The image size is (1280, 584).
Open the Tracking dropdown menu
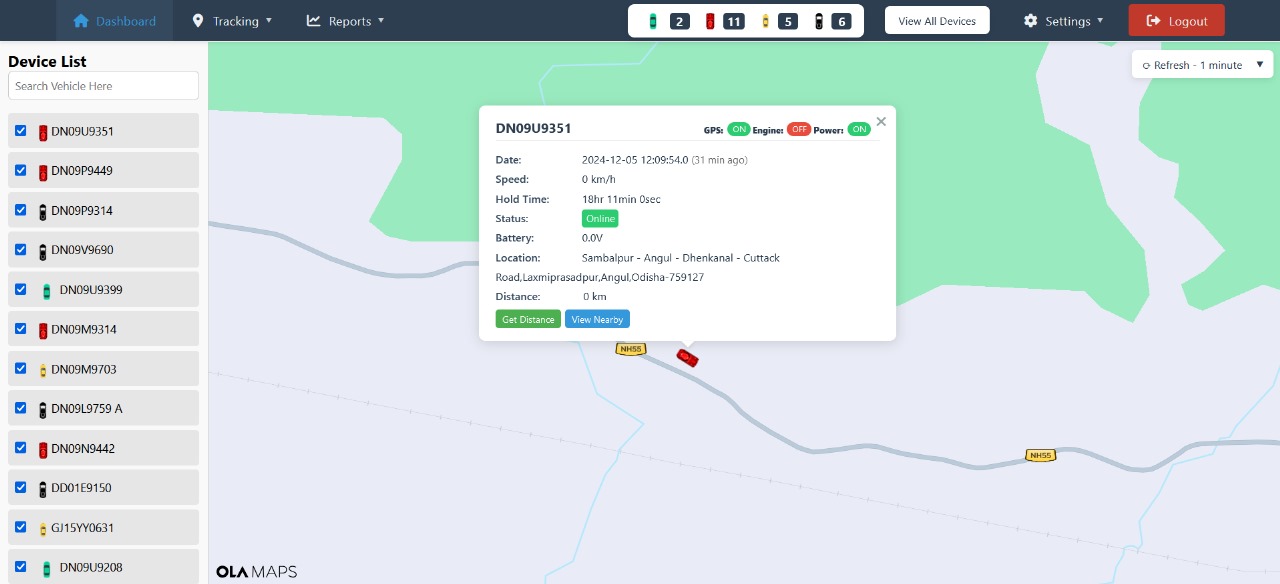[x=232, y=20]
